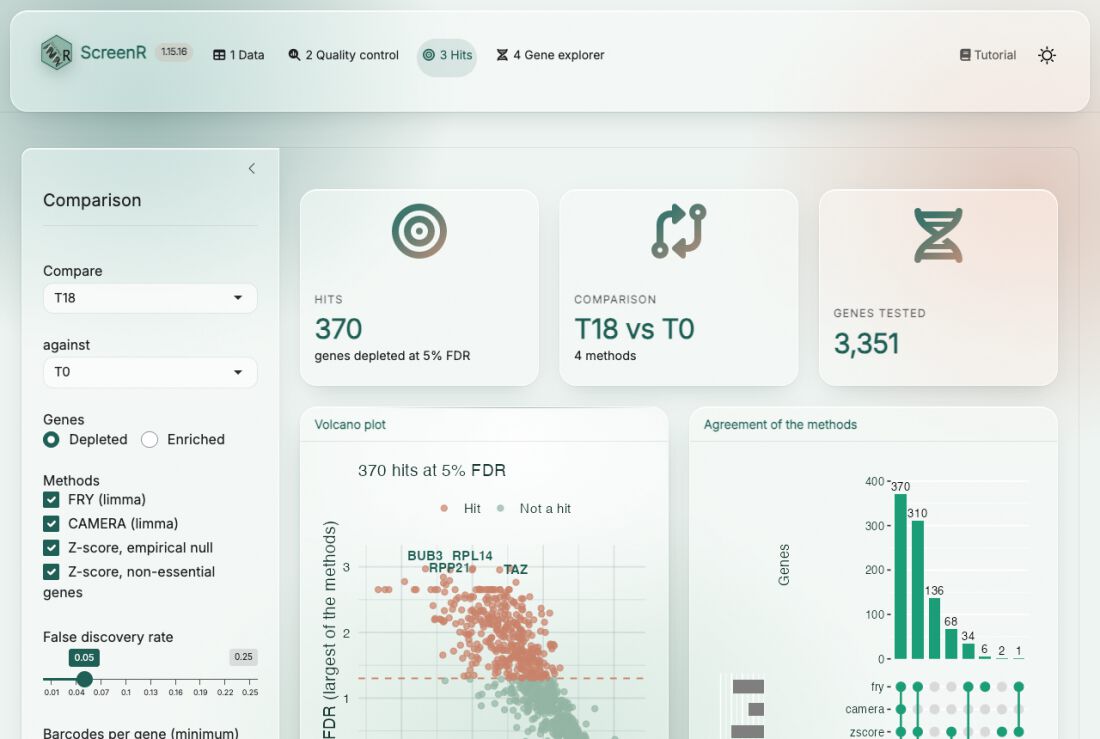The height and width of the screenshot is (739, 1100).
Task: Click the TAZ gene label in the volcano plot
Action: coord(516,569)
